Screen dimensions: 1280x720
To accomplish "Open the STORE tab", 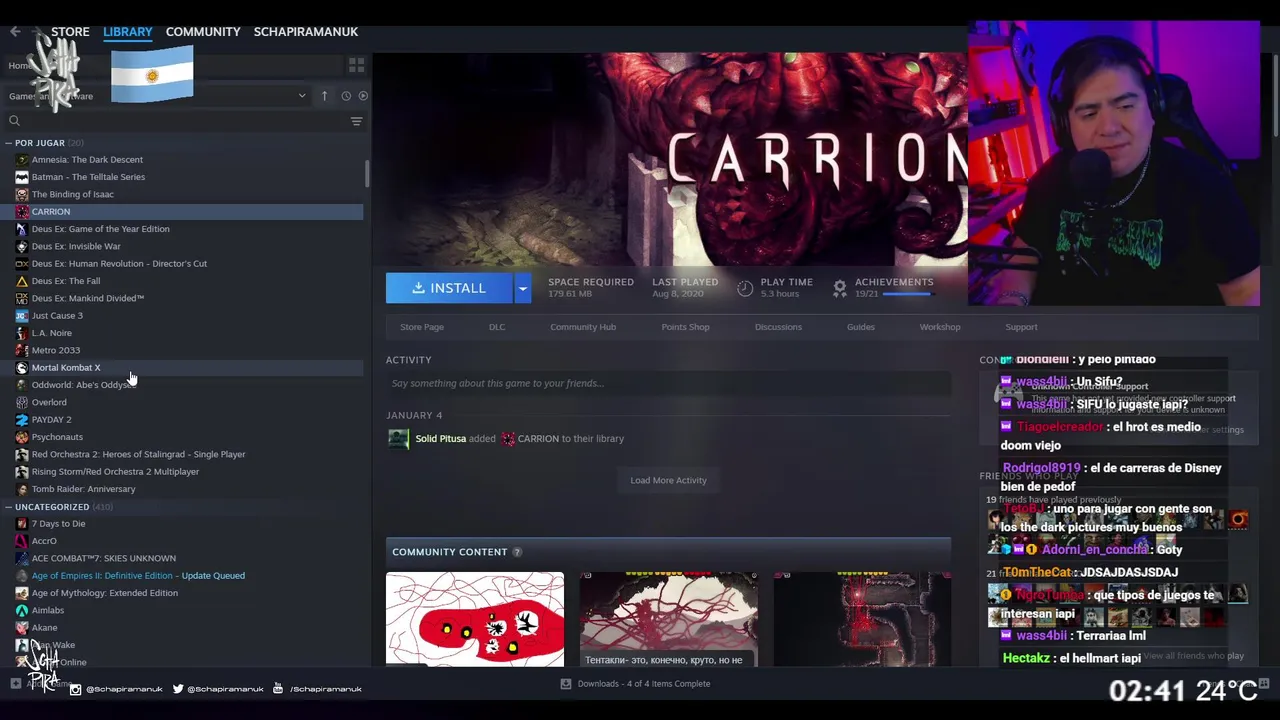I will pyautogui.click(x=70, y=32).
